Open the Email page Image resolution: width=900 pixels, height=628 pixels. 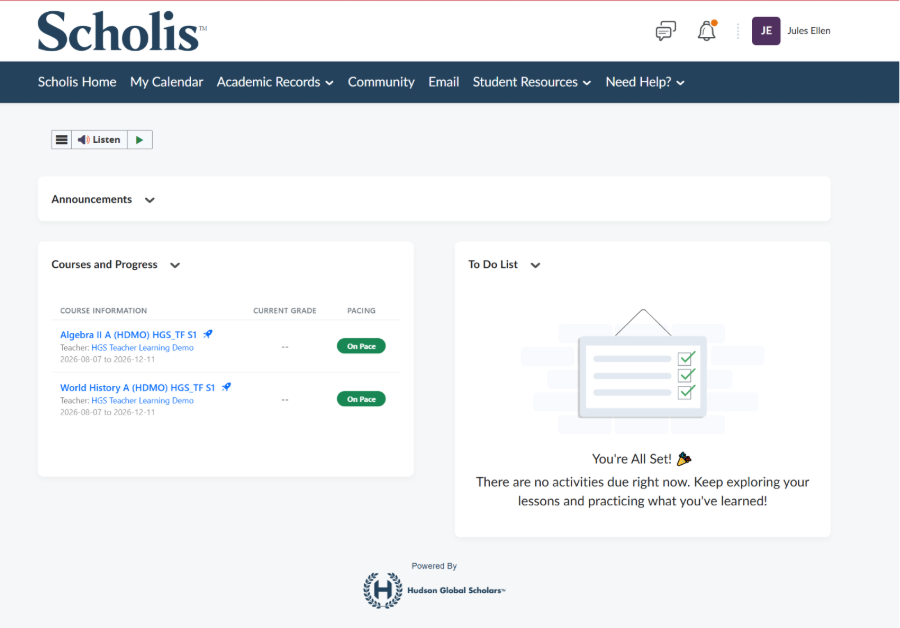(444, 82)
